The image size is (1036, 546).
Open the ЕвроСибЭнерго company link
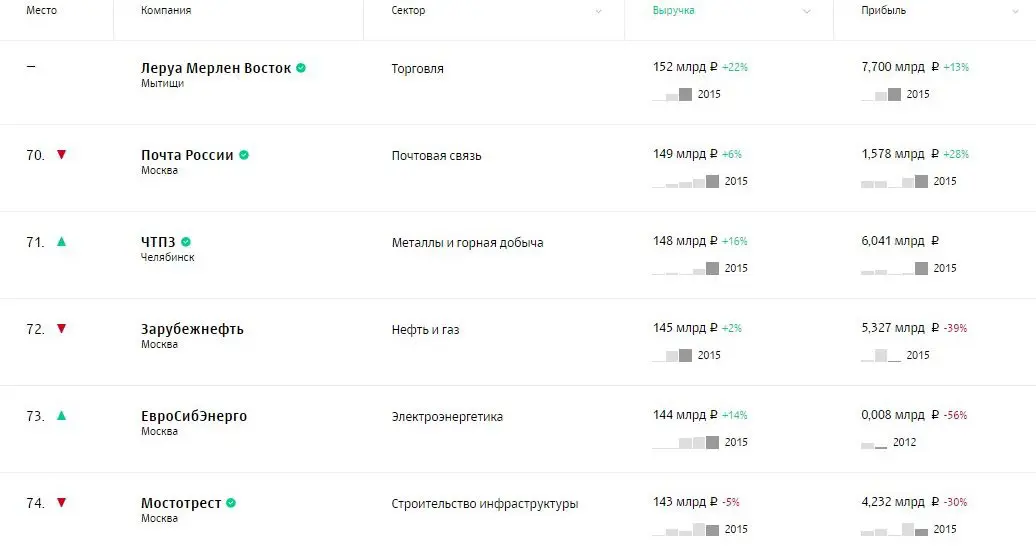pyautogui.click(x=194, y=416)
